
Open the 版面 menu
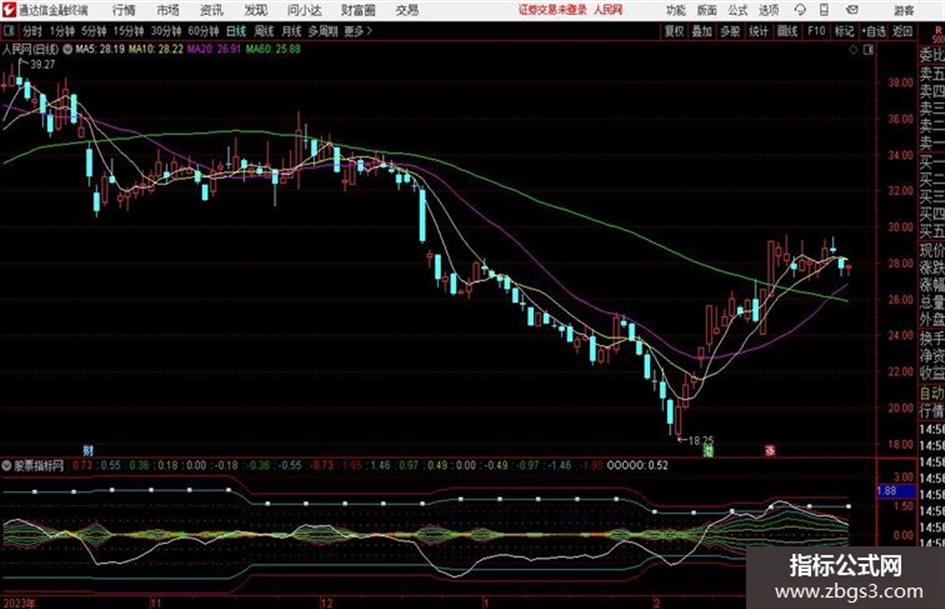pyautogui.click(x=706, y=10)
